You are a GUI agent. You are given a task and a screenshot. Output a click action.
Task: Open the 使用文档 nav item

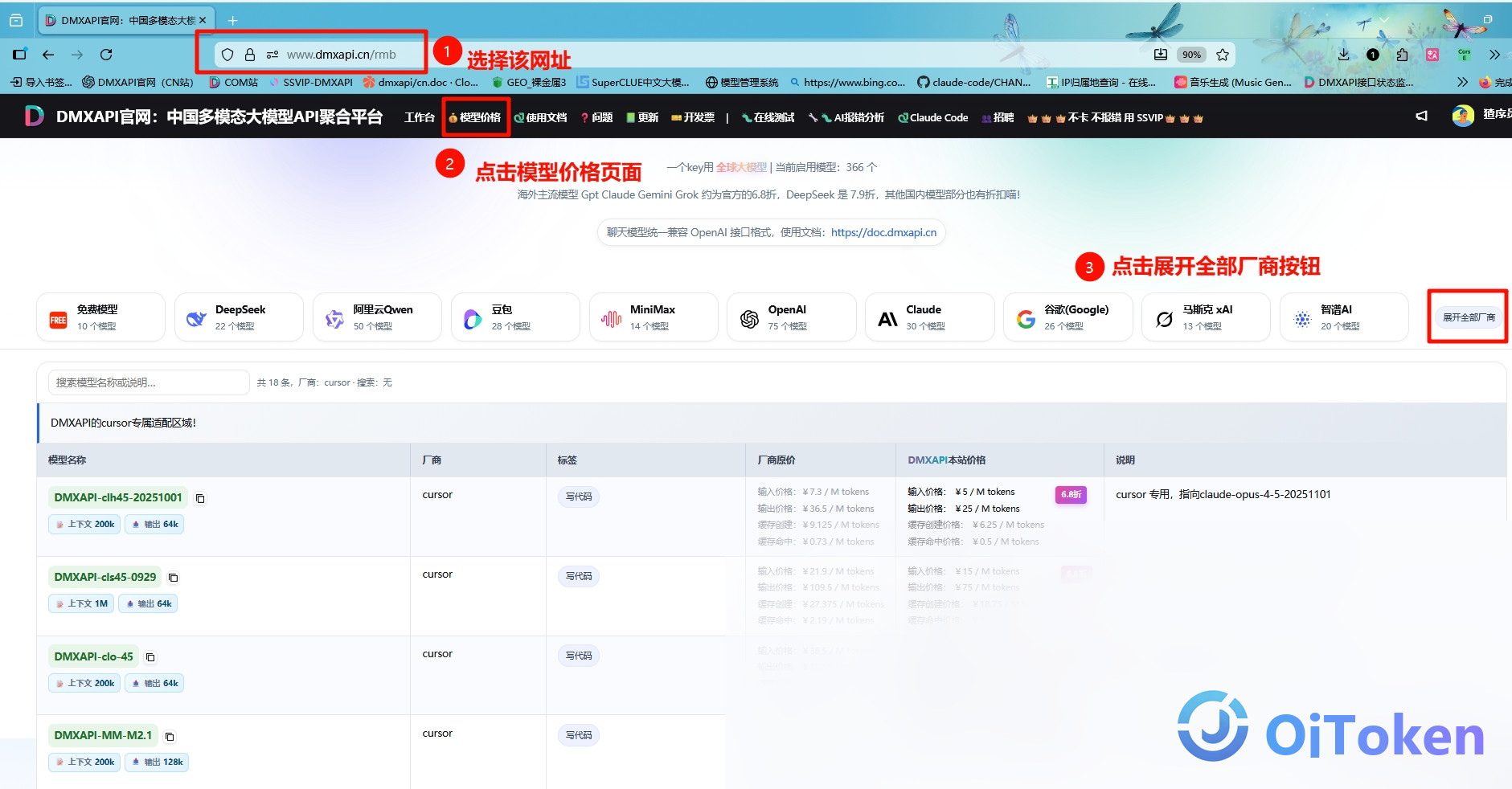click(x=541, y=117)
